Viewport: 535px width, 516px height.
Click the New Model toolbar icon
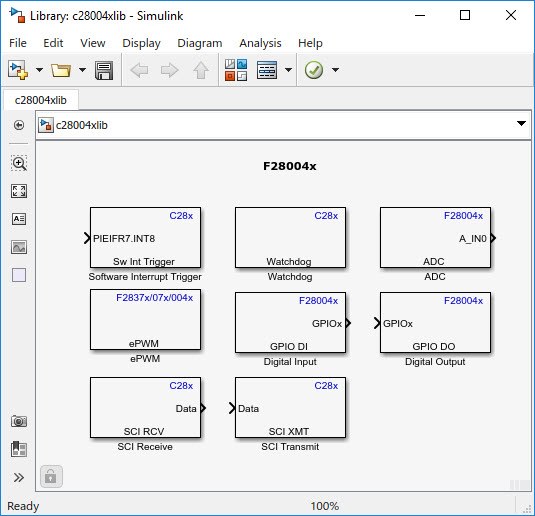[x=18, y=70]
